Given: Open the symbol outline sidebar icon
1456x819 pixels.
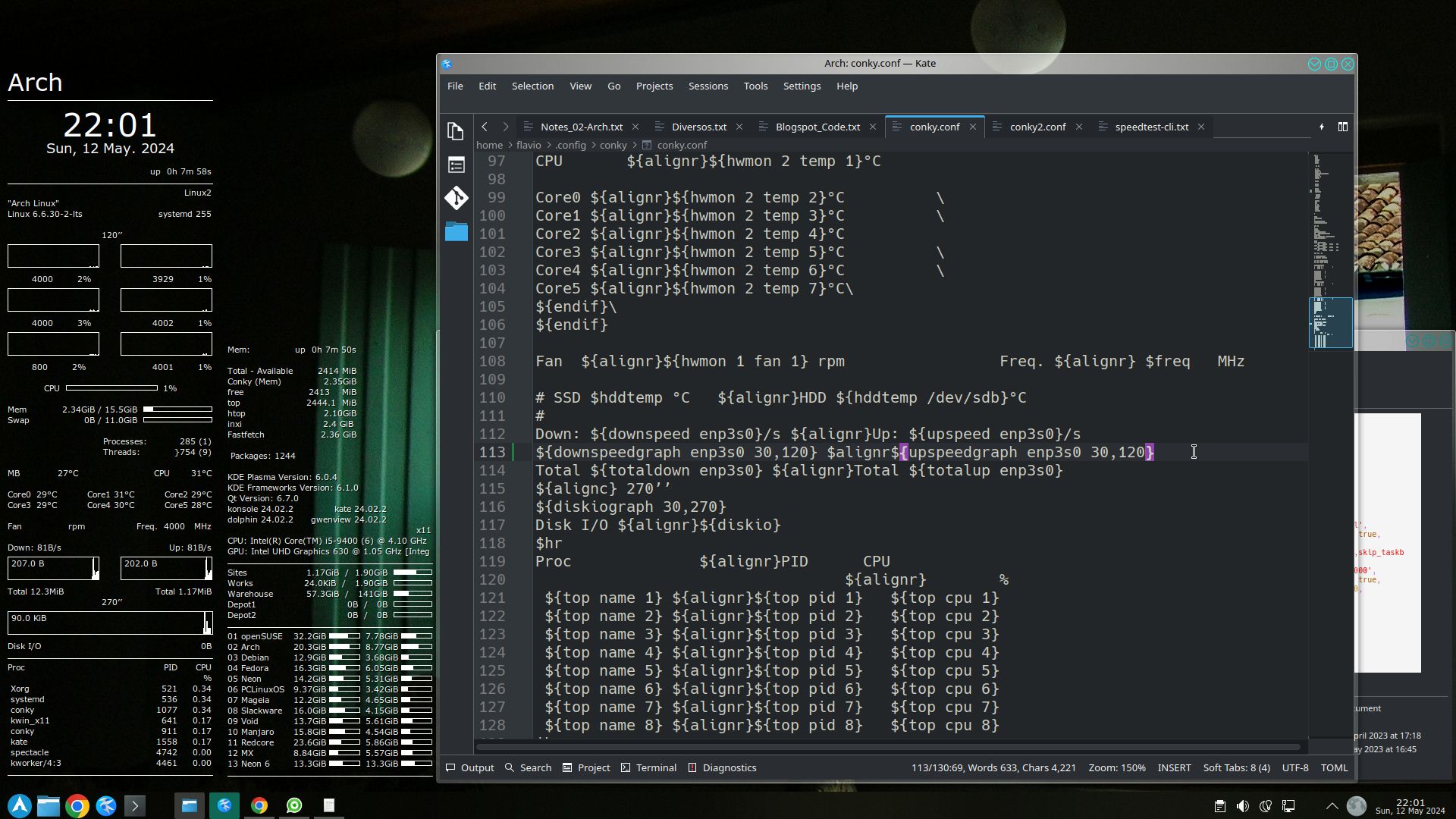Looking at the screenshot, I should pyautogui.click(x=456, y=165).
